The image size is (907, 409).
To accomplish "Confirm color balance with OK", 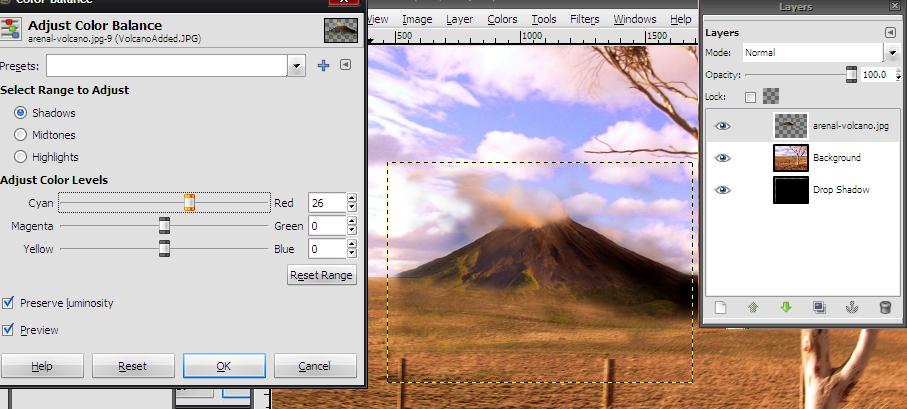I will click(x=224, y=366).
